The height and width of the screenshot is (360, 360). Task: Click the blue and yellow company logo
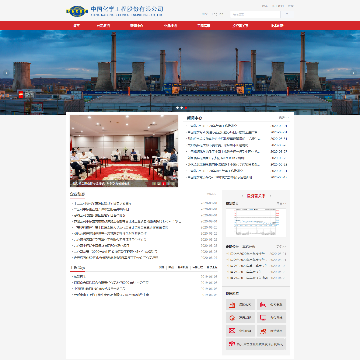[77, 11]
